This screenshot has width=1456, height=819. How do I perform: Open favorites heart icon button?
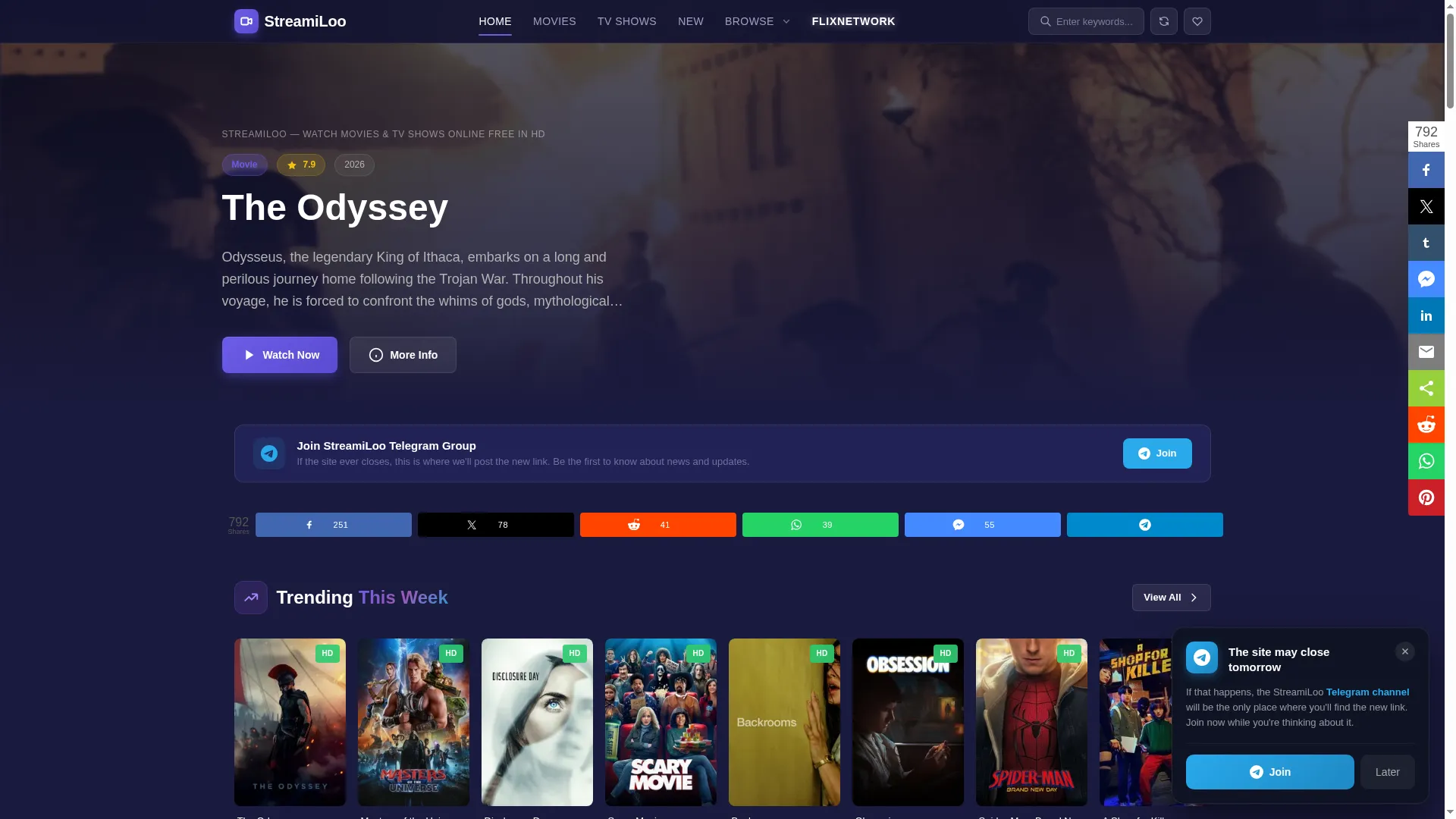pyautogui.click(x=1197, y=21)
